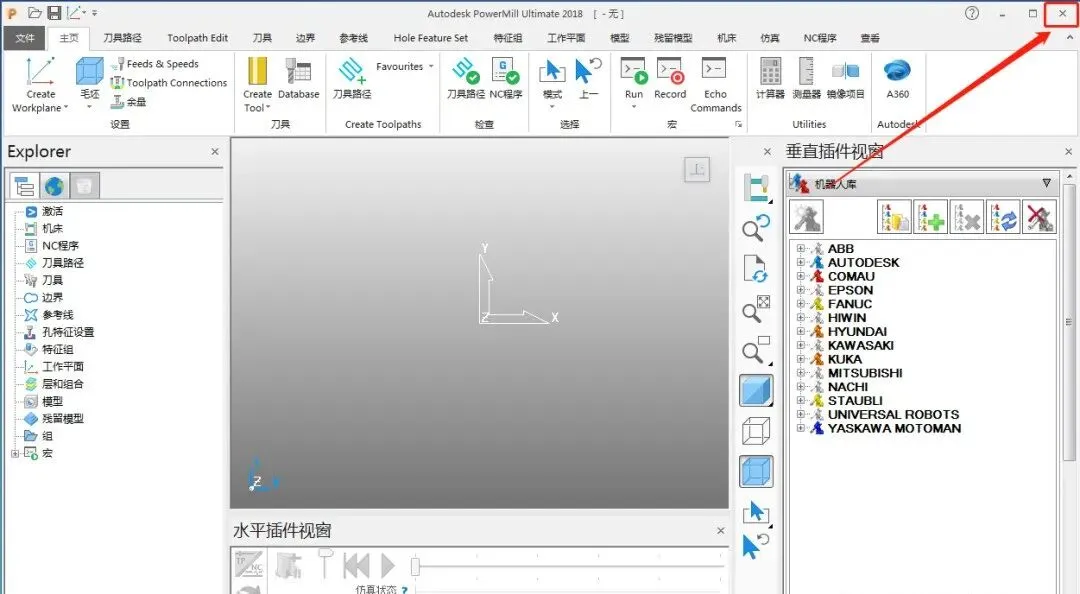Viewport: 1080px width, 594px height.
Task: Open the 机器人库 dropdown triangle
Action: pyautogui.click(x=1046, y=183)
